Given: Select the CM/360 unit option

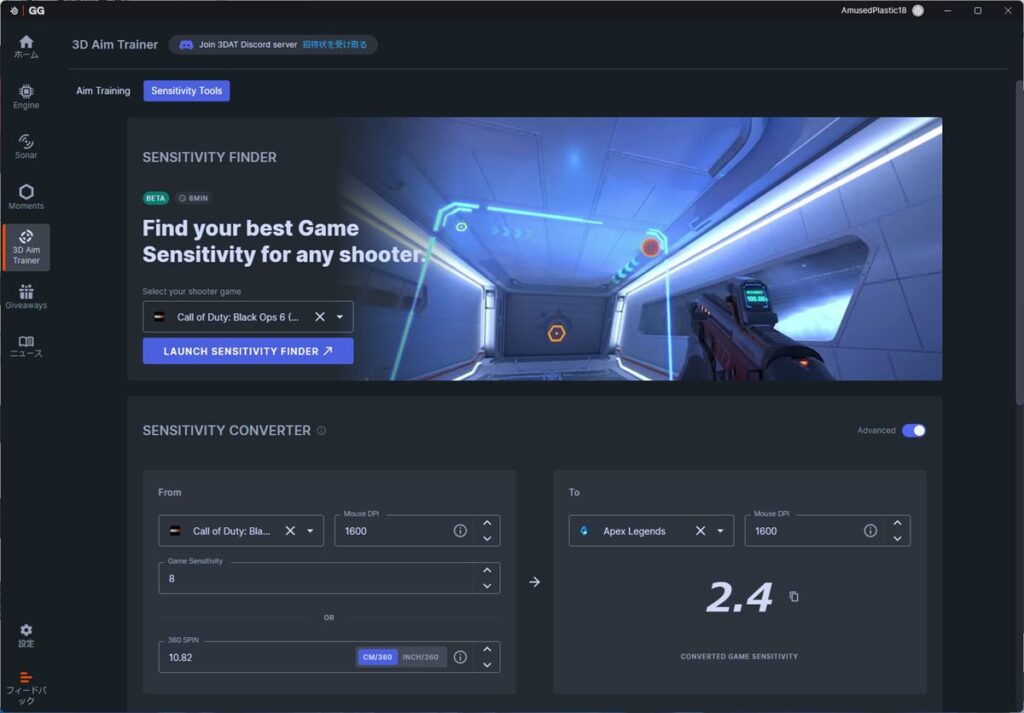Looking at the screenshot, I should (x=377, y=657).
